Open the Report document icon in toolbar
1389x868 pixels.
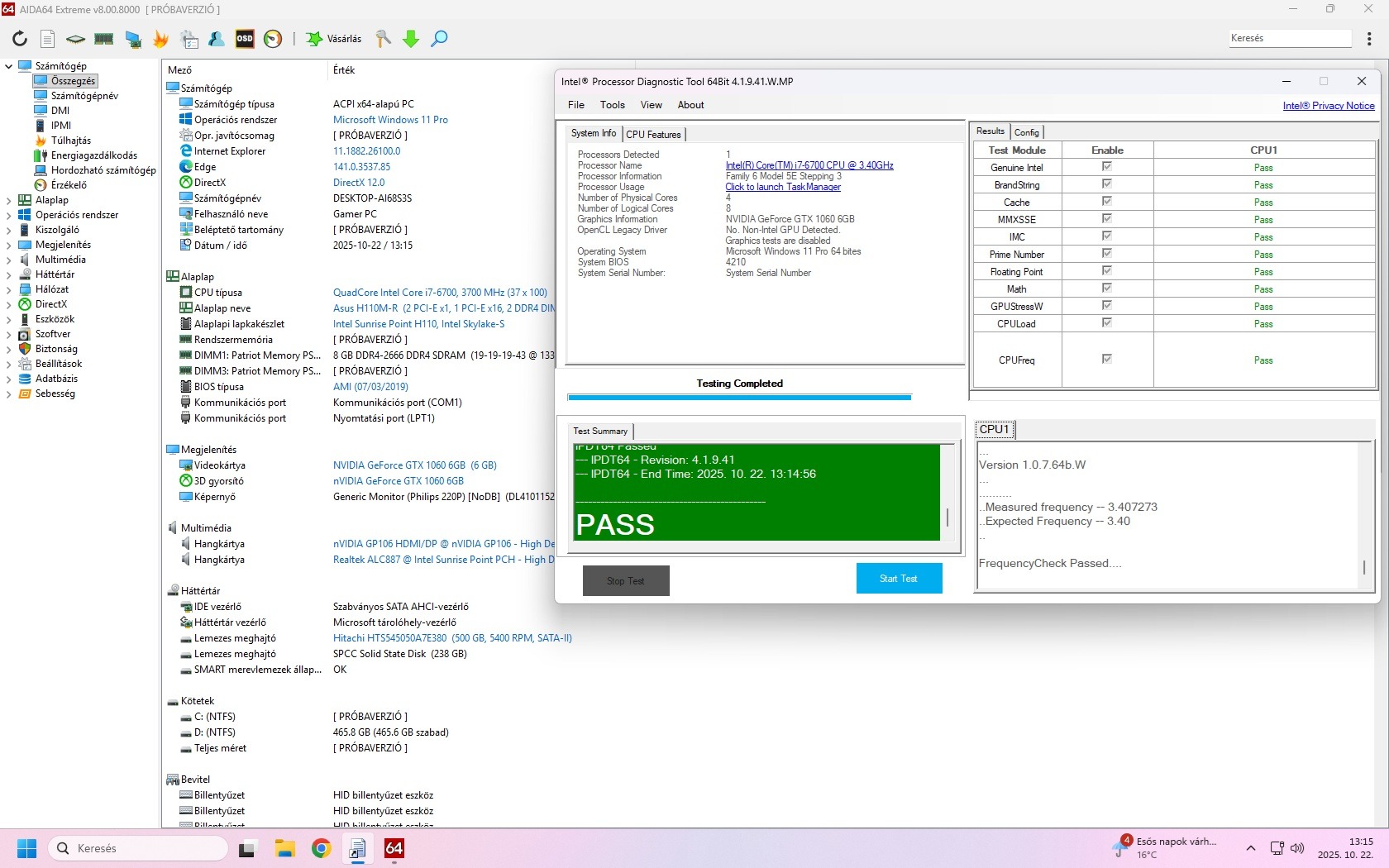click(x=48, y=39)
